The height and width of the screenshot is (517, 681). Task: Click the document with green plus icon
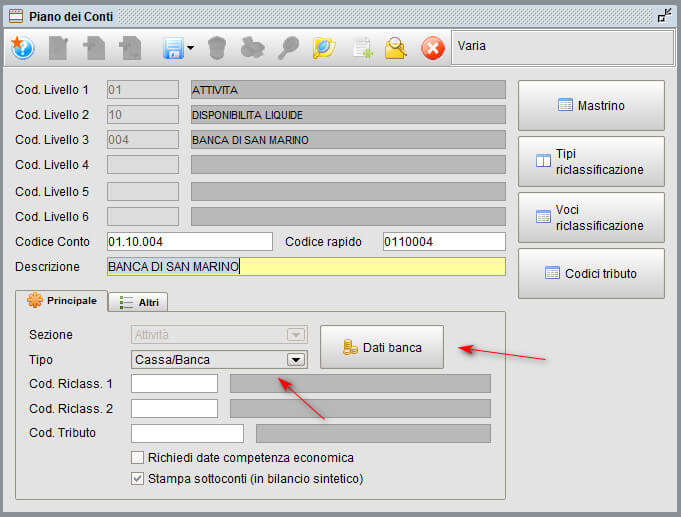(x=361, y=48)
